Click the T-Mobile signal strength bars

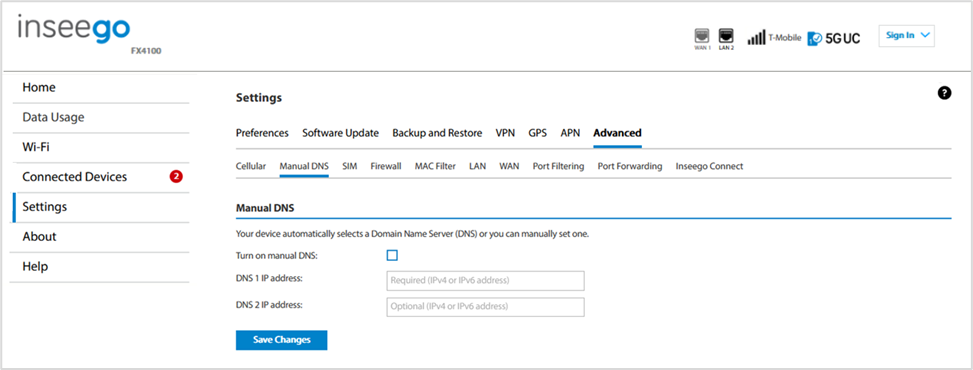756,38
